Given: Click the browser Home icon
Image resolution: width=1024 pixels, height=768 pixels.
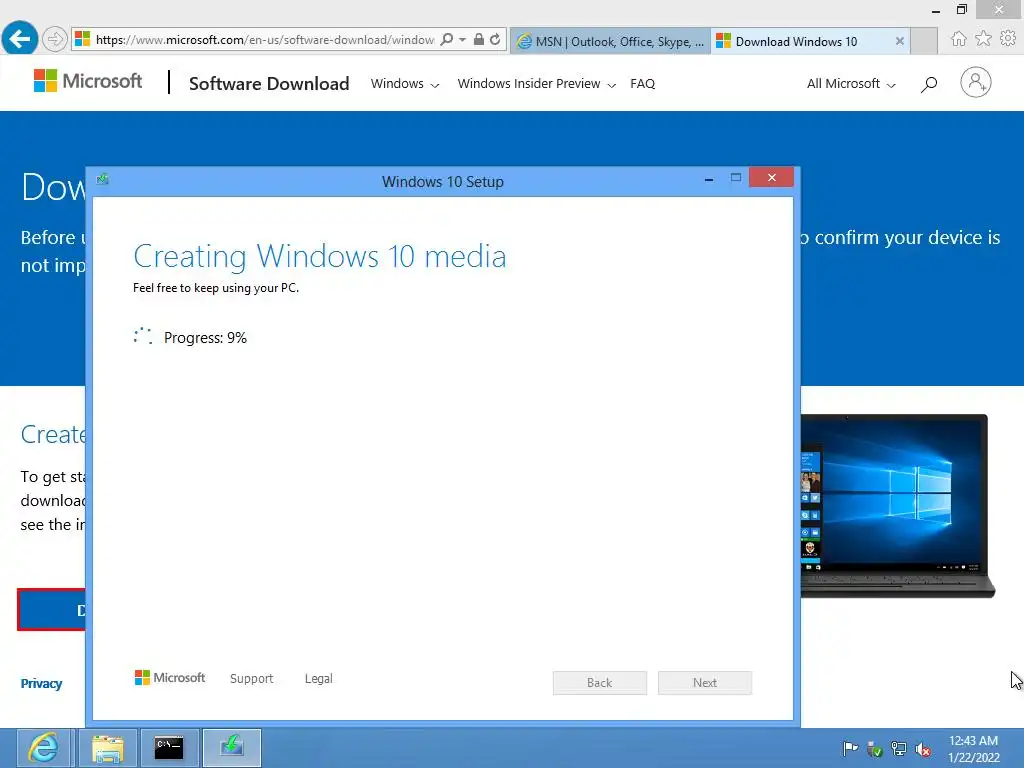Looking at the screenshot, I should [958, 39].
